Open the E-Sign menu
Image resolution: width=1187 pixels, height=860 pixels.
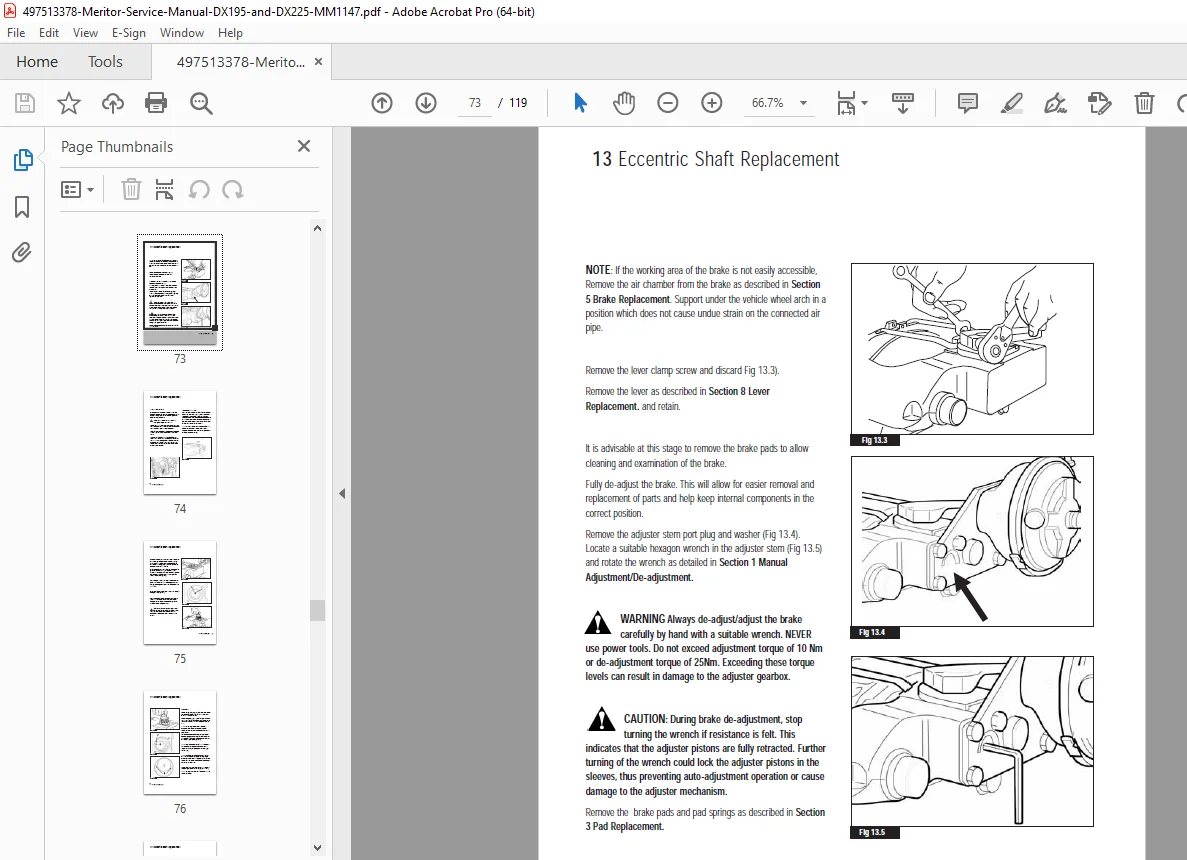tap(129, 33)
